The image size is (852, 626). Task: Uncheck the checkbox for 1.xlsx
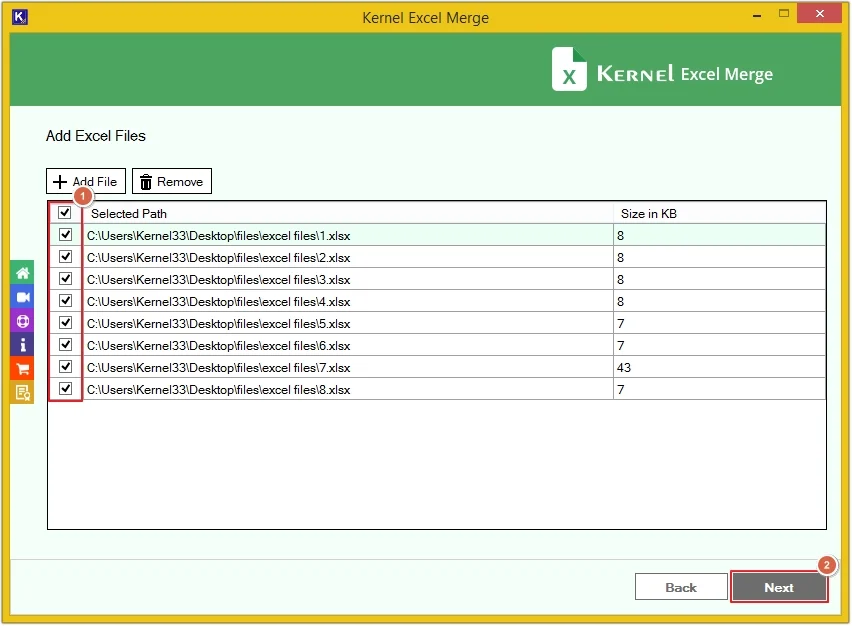click(65, 235)
